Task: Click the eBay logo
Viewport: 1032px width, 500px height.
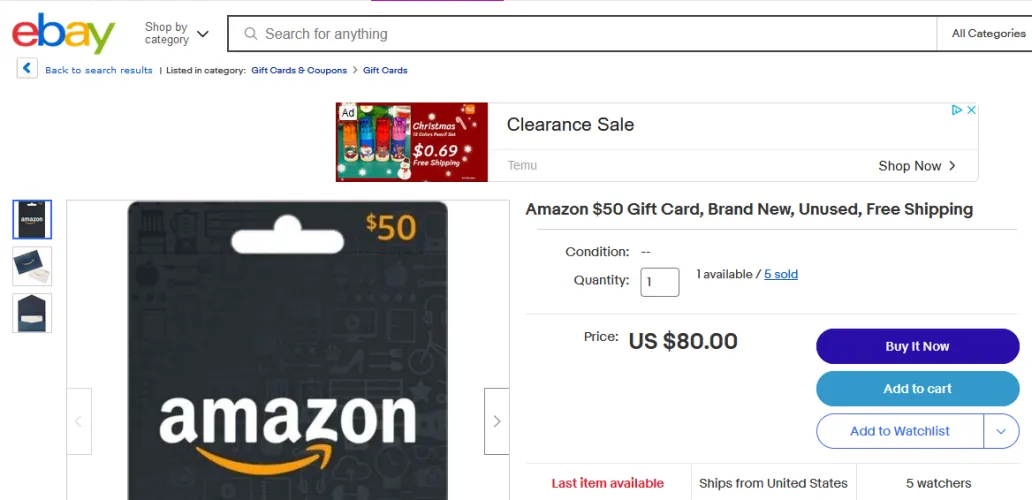Action: coord(64,34)
